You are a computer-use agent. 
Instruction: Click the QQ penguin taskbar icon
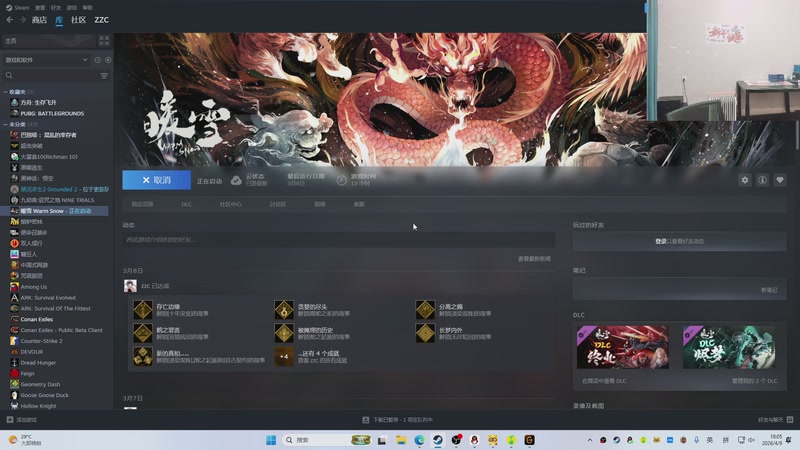tap(474, 440)
